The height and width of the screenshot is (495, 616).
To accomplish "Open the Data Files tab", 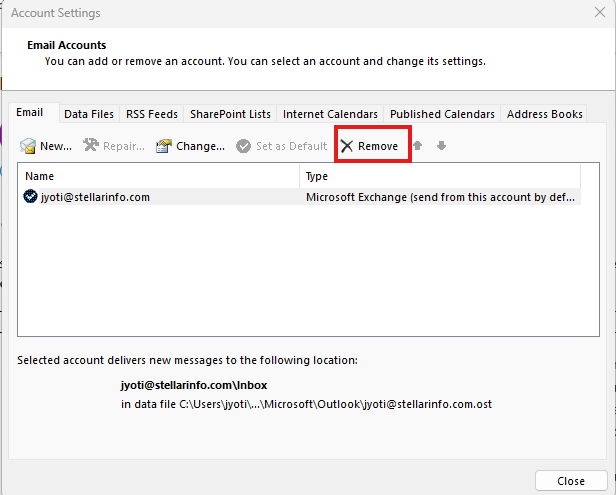I will tap(89, 115).
